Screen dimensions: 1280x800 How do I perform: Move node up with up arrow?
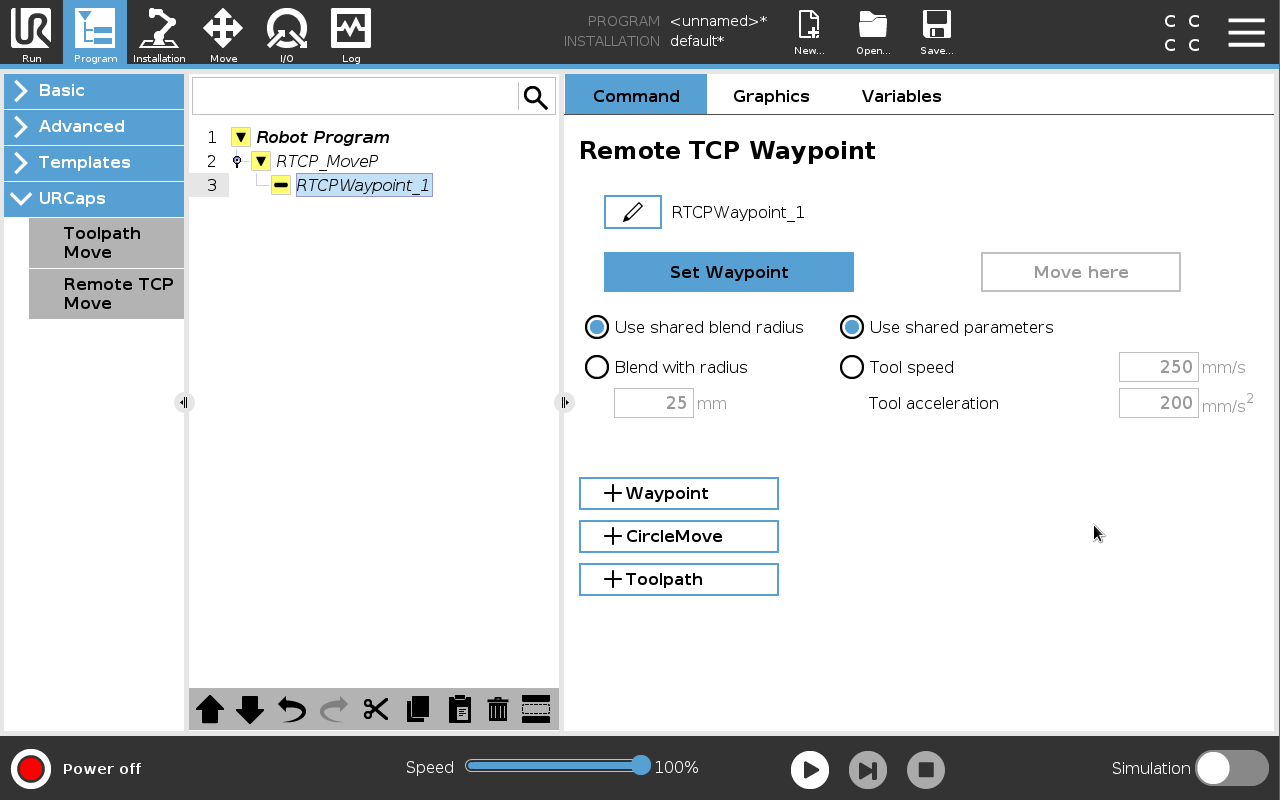[210, 710]
